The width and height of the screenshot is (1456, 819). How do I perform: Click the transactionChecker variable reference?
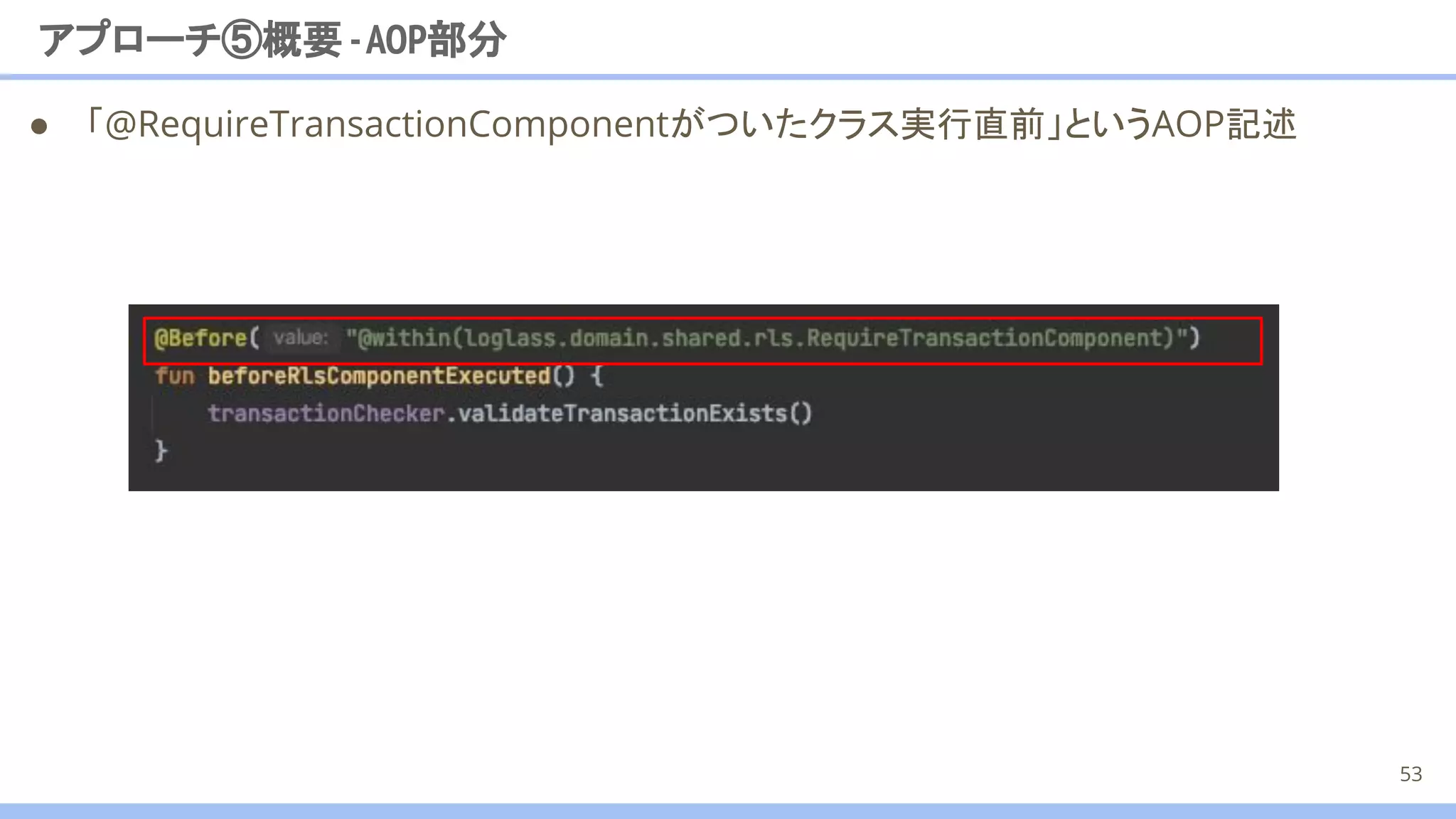click(x=326, y=413)
